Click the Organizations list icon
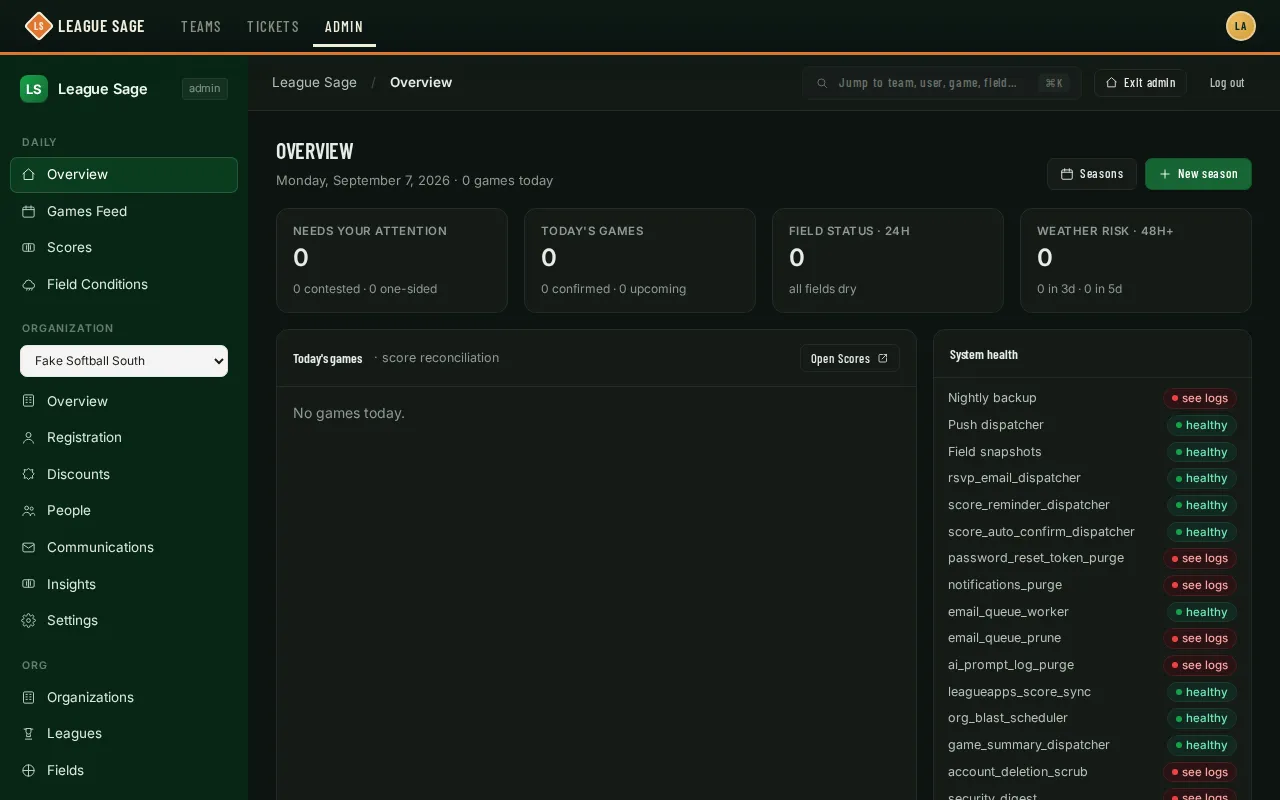1280x800 pixels. [29, 697]
